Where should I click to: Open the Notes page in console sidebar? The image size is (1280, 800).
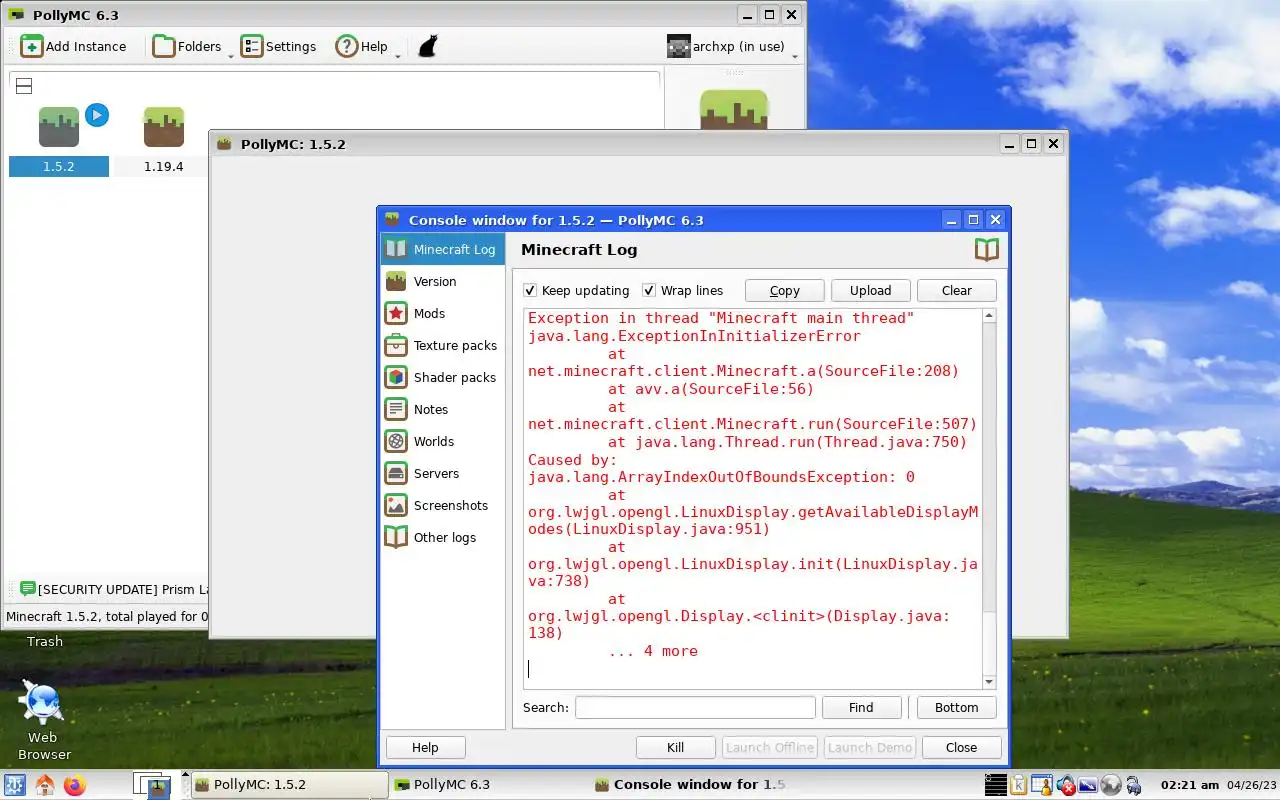tap(442, 409)
